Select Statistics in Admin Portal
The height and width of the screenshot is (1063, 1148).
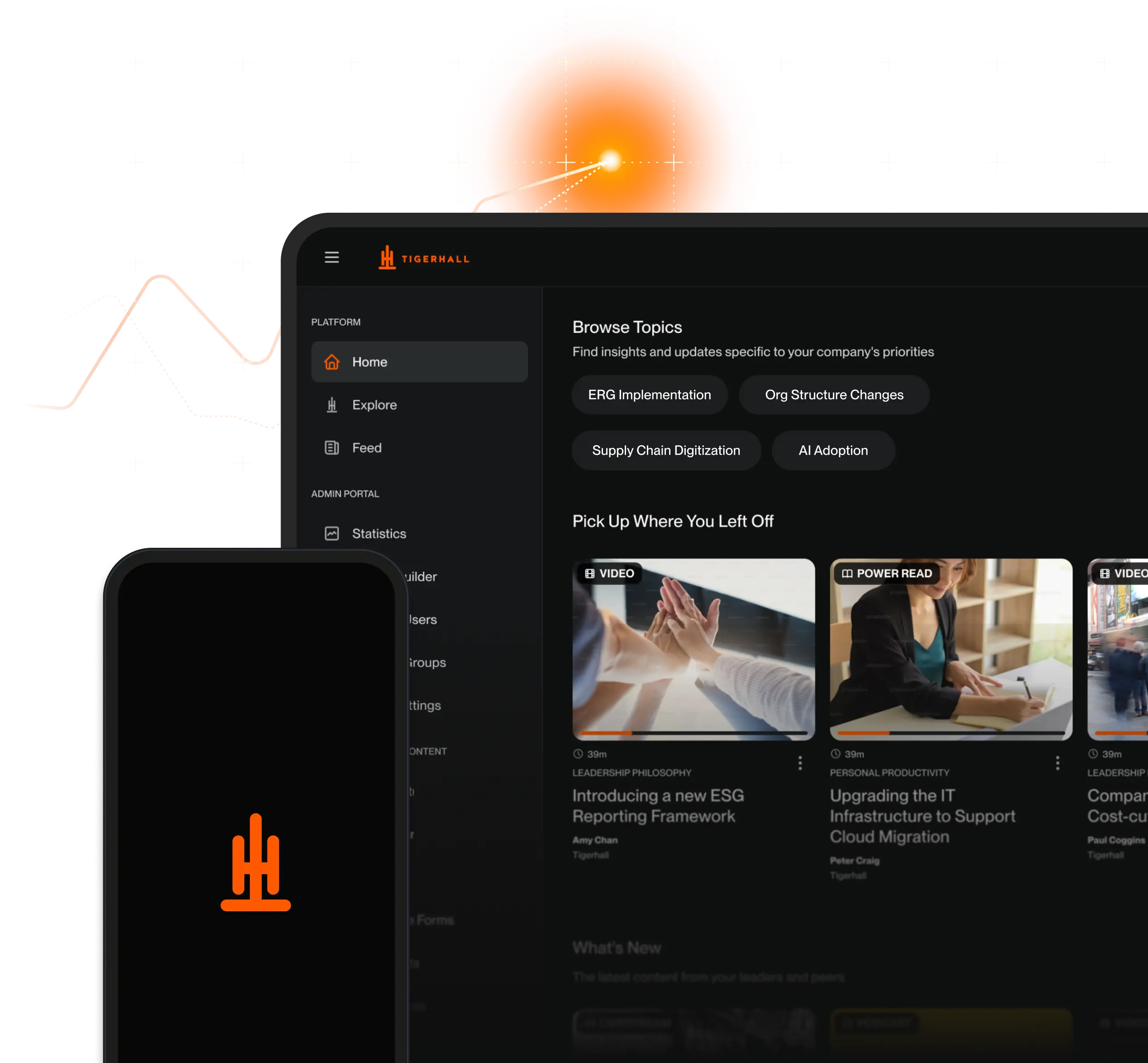point(379,534)
